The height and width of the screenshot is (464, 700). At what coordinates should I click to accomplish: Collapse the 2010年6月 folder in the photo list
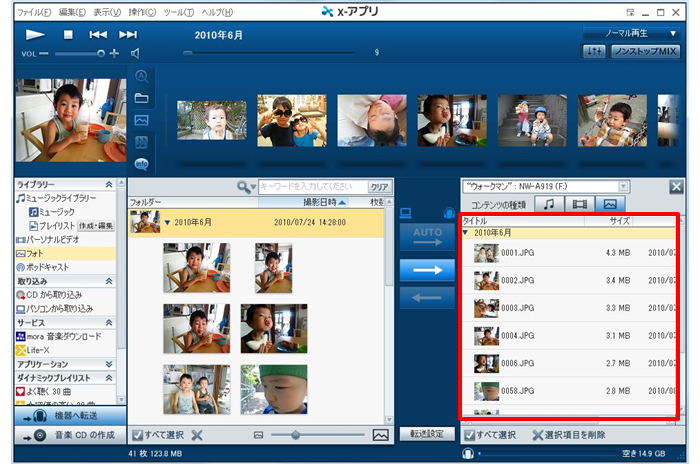168,222
